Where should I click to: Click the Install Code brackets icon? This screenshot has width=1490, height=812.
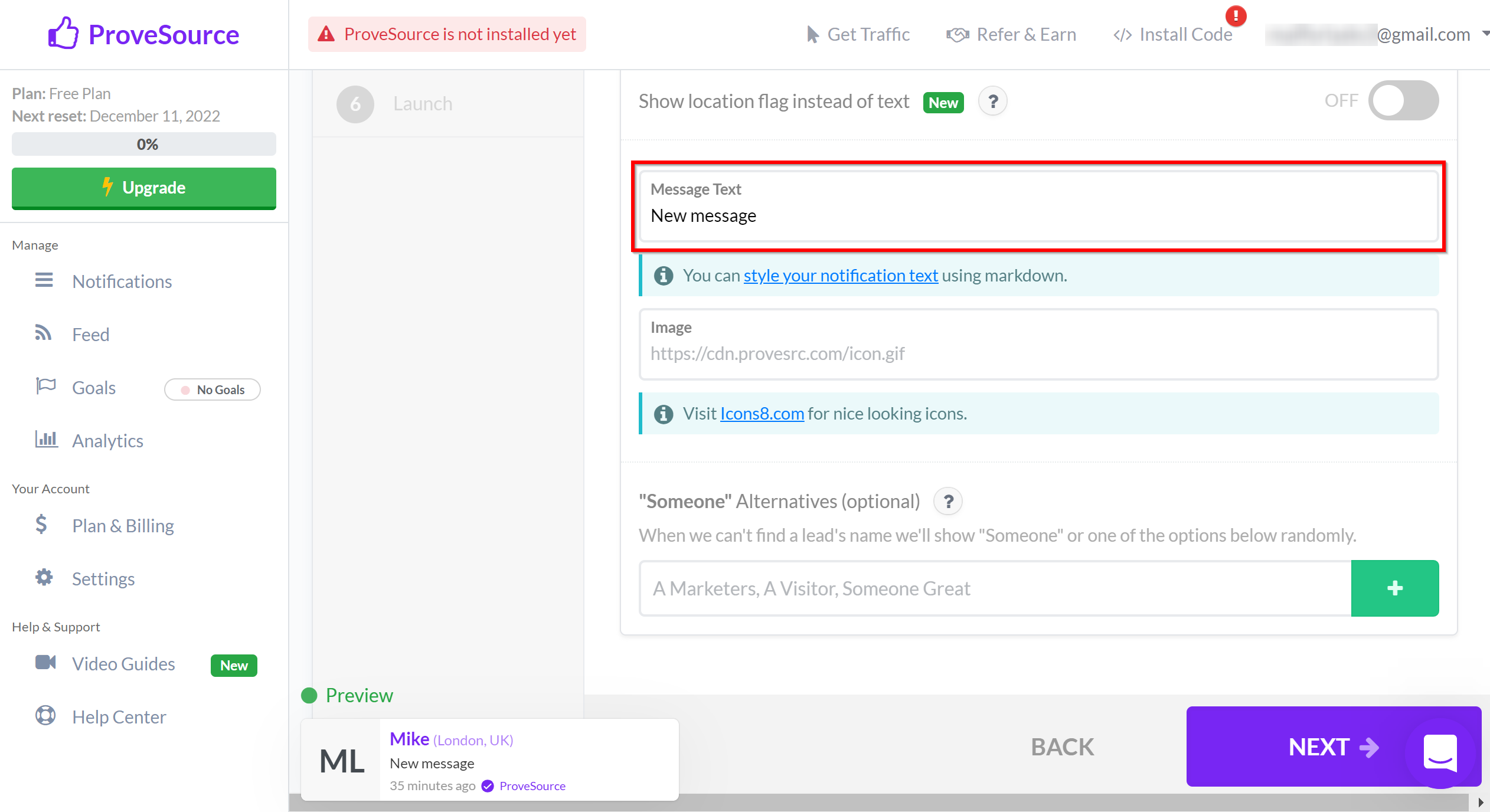[x=1122, y=35]
